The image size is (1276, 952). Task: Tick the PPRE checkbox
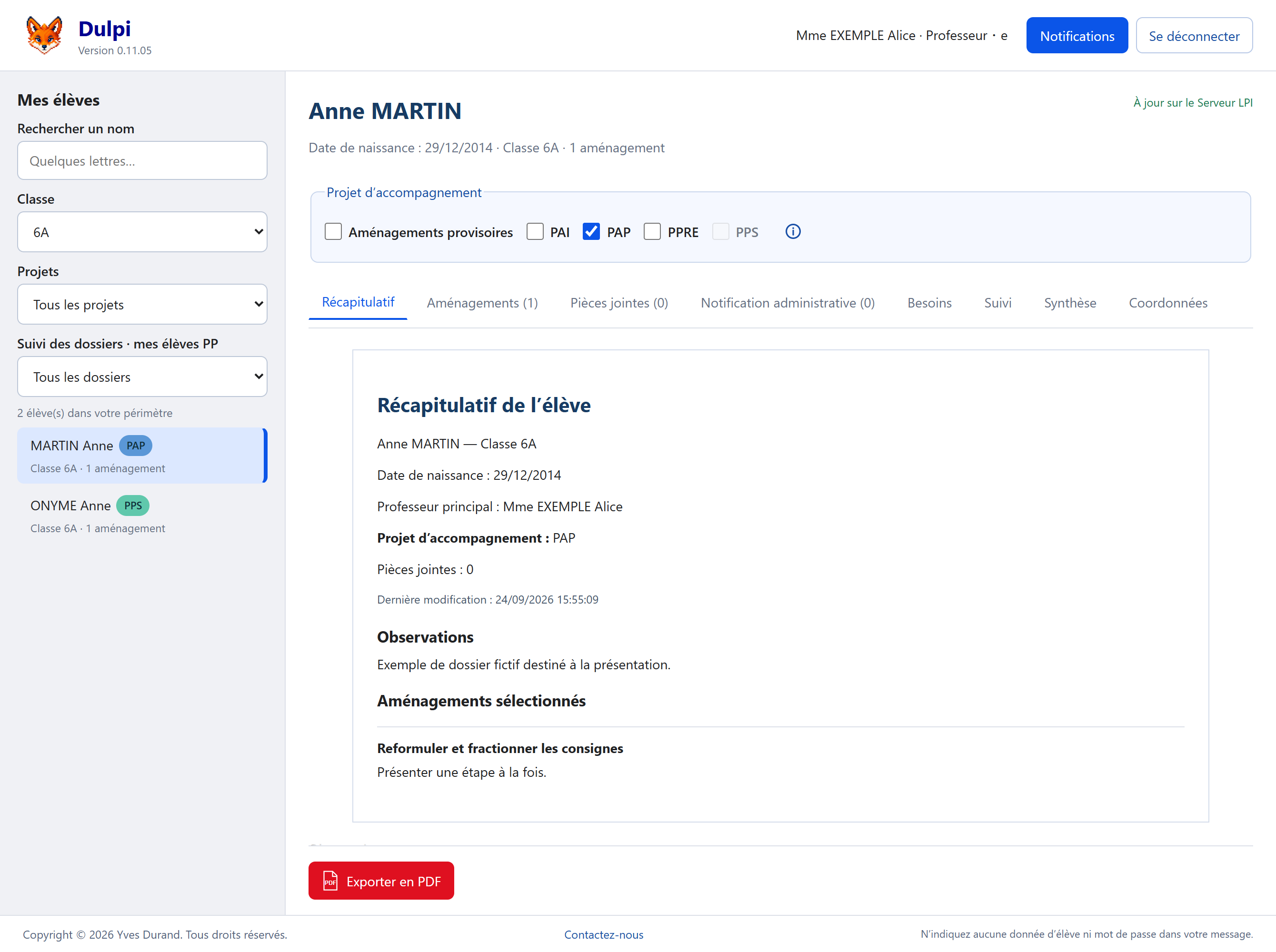pos(652,232)
